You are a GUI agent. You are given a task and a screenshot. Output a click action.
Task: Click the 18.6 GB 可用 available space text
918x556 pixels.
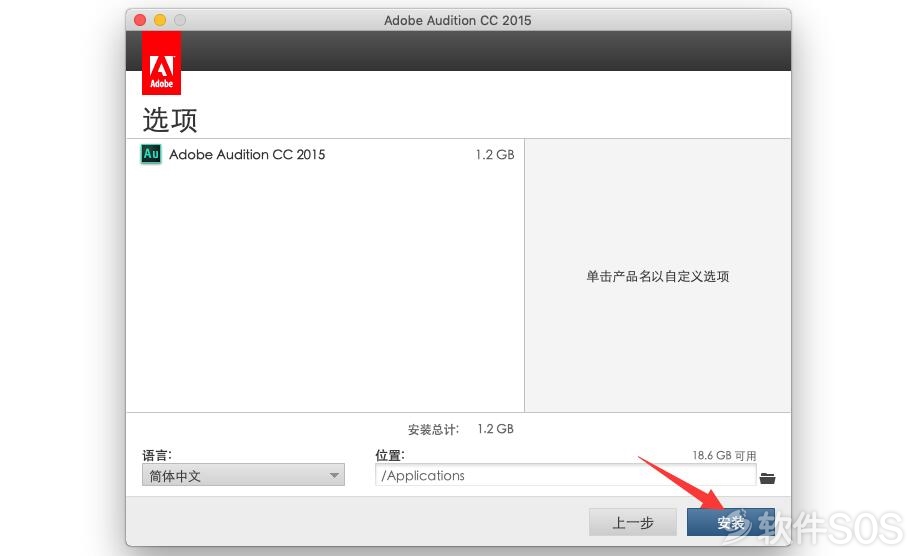(x=724, y=455)
